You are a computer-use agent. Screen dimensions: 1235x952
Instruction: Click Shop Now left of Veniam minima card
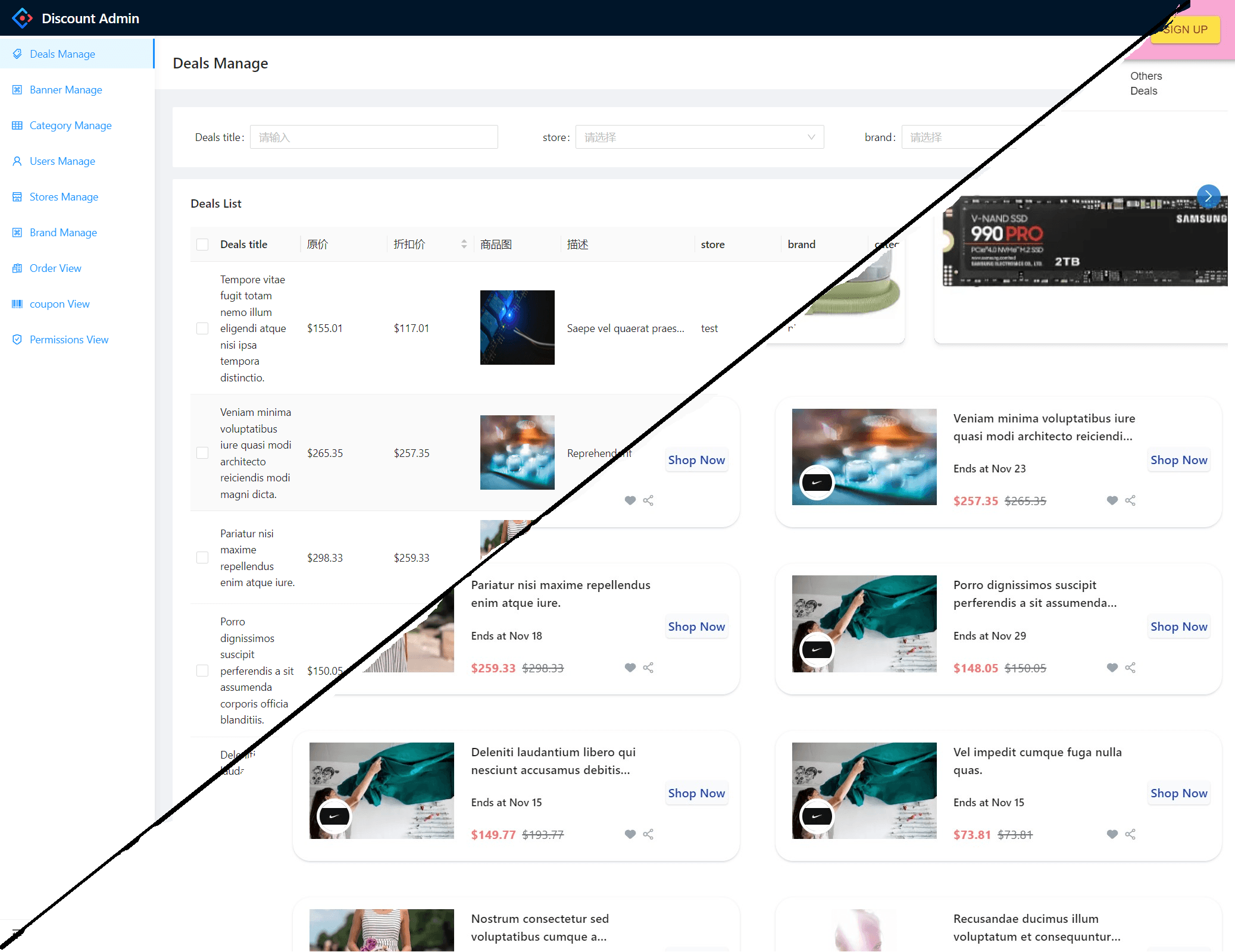click(696, 460)
